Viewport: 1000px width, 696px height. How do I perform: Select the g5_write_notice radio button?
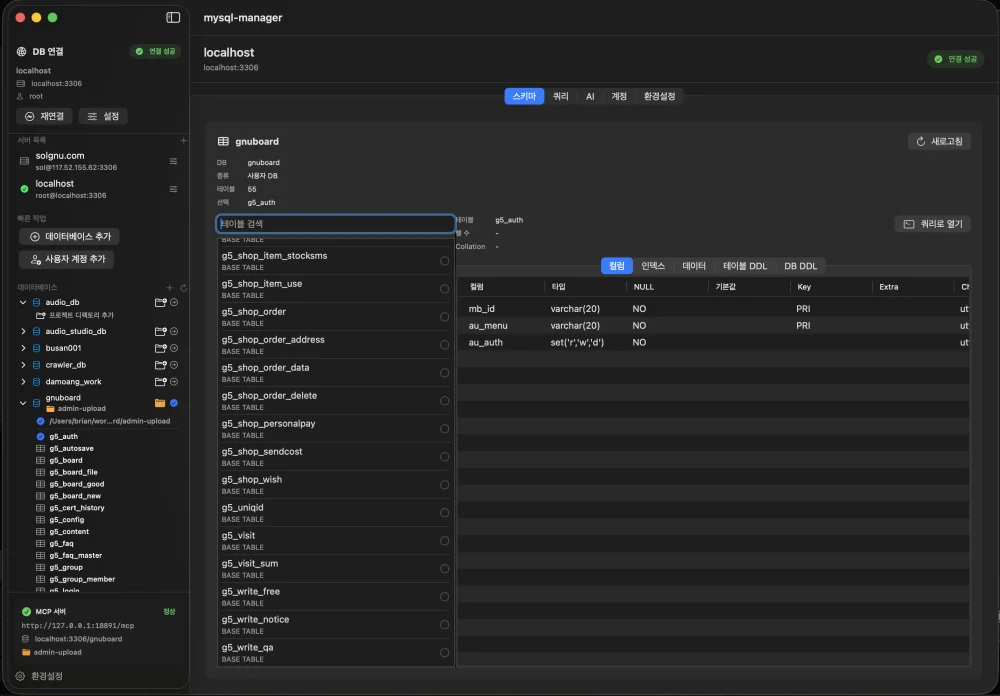tap(445, 625)
